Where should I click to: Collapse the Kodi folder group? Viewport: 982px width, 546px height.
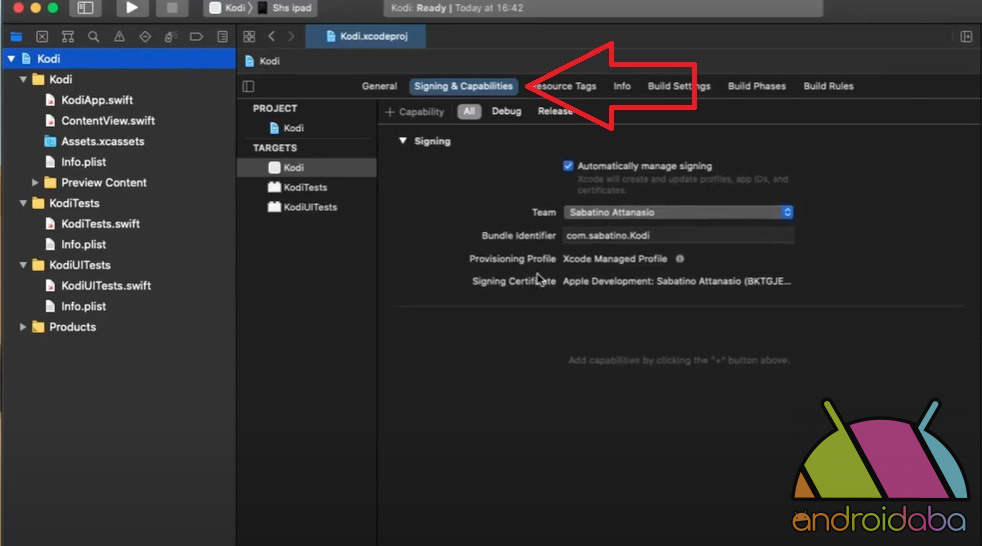click(x=23, y=79)
